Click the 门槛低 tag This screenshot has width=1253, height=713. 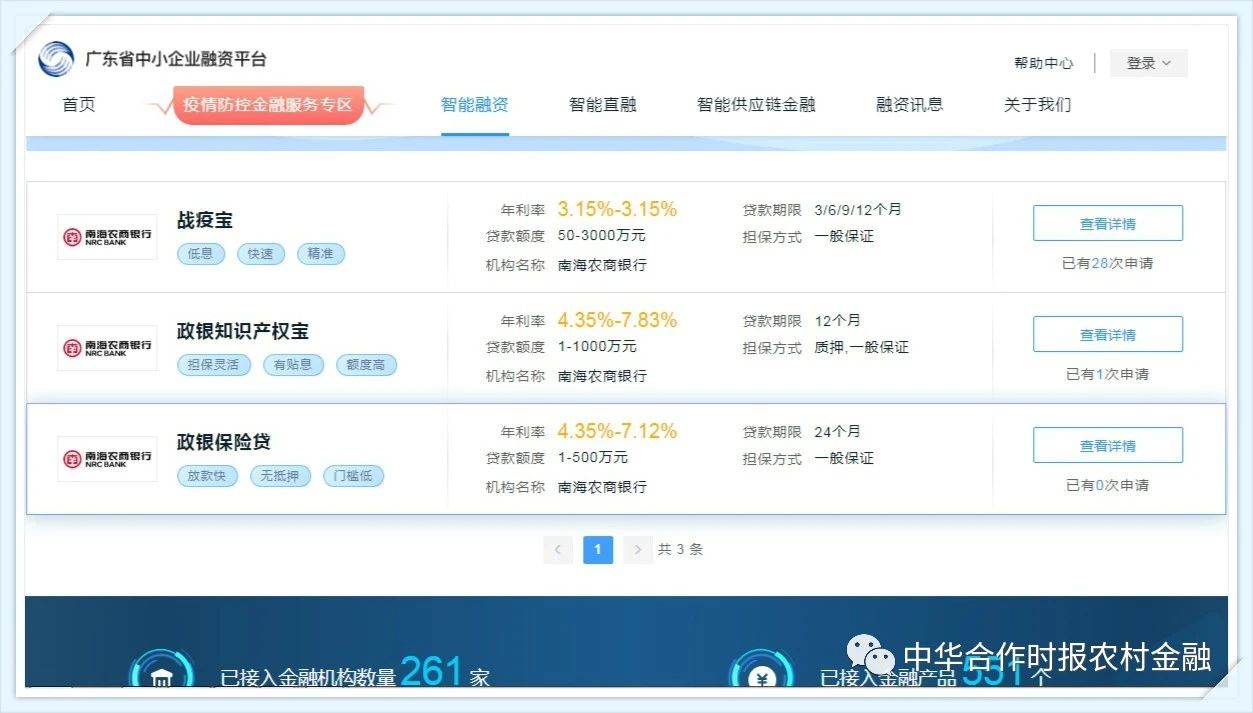click(353, 476)
